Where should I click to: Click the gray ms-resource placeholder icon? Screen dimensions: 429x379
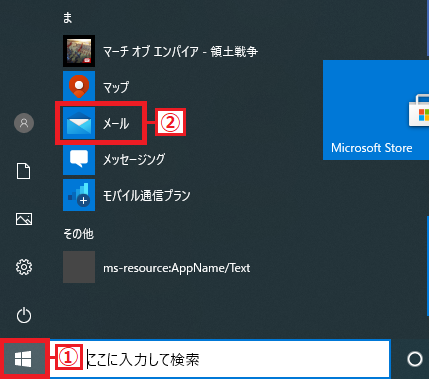pyautogui.click(x=79, y=267)
